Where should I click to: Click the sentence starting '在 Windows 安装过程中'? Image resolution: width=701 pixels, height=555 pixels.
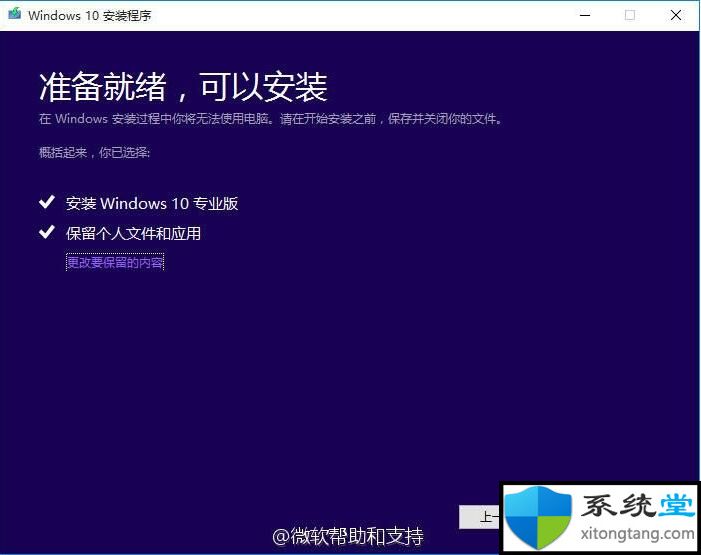(270, 119)
